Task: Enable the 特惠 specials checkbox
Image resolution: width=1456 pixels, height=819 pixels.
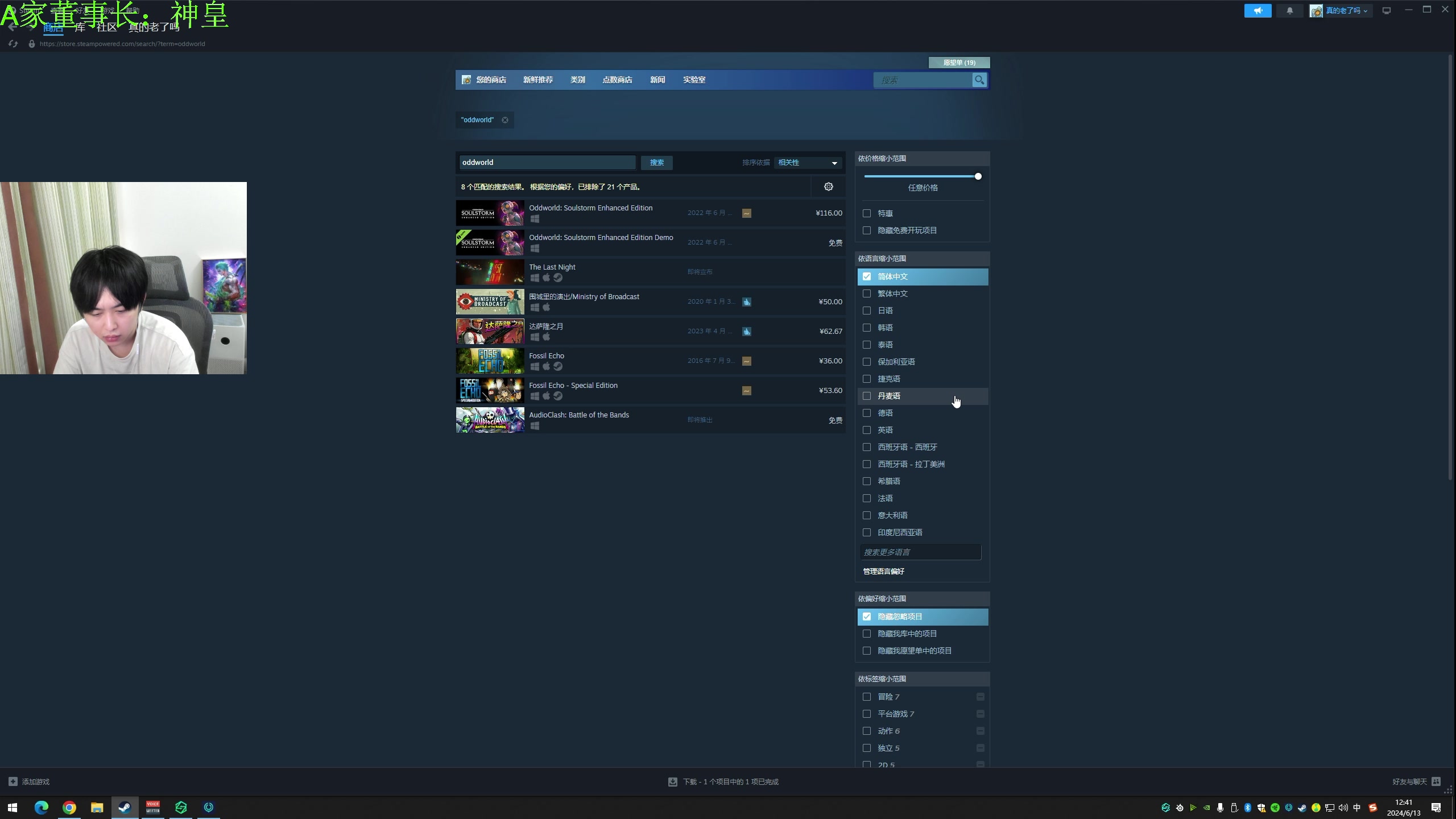Action: click(x=867, y=213)
